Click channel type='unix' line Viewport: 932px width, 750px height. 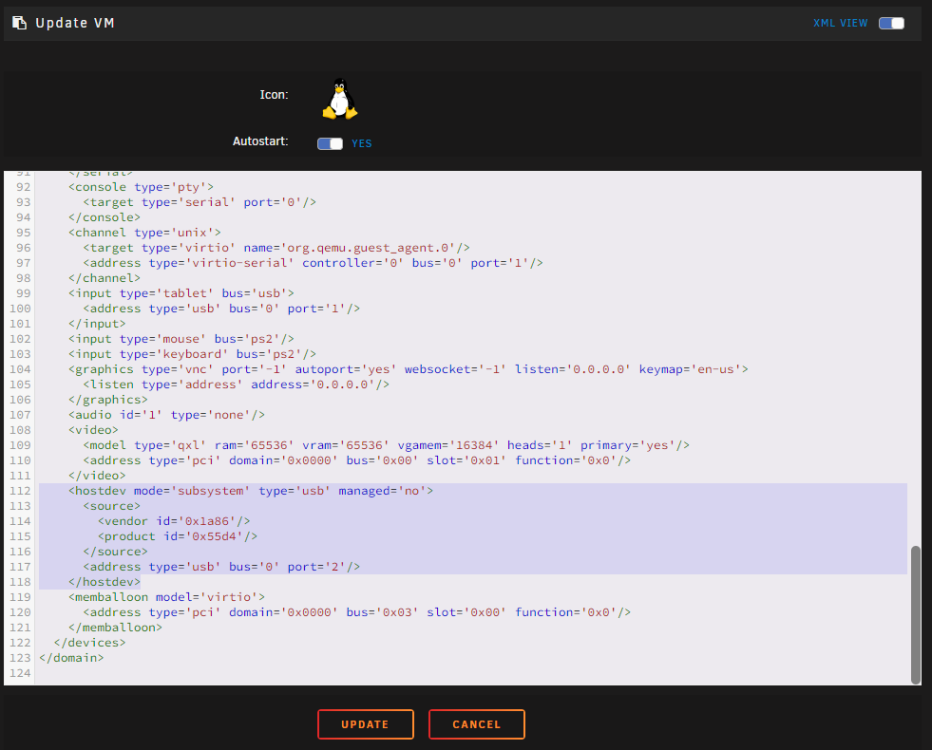point(144,232)
